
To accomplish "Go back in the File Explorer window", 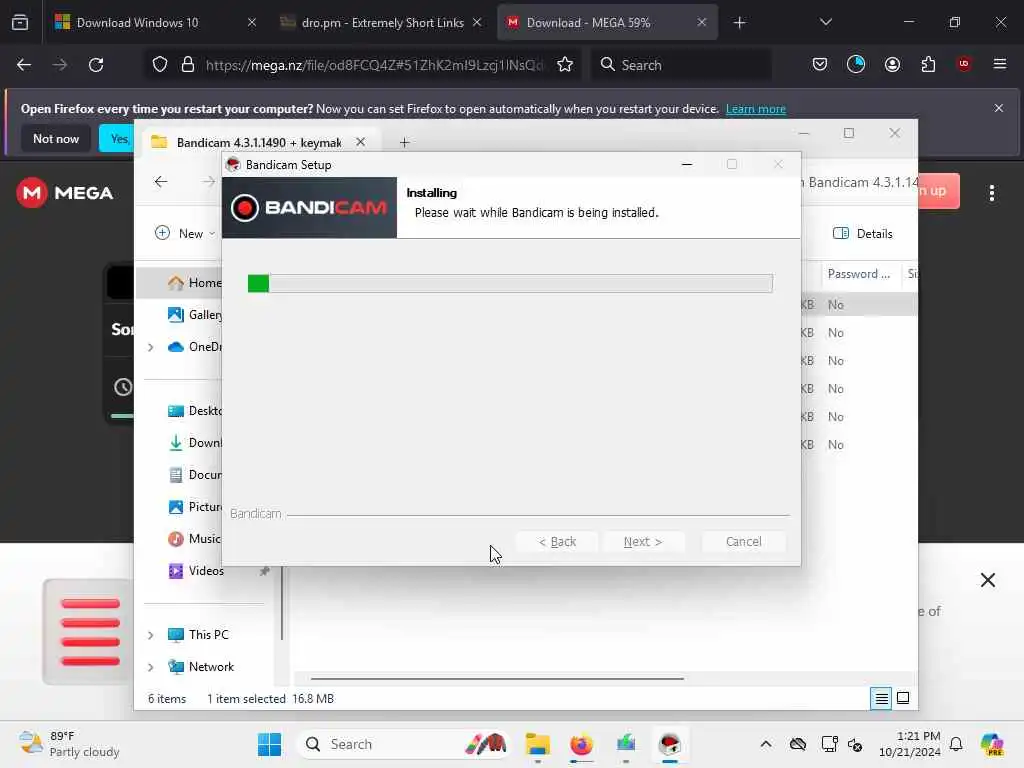I will click(x=161, y=182).
